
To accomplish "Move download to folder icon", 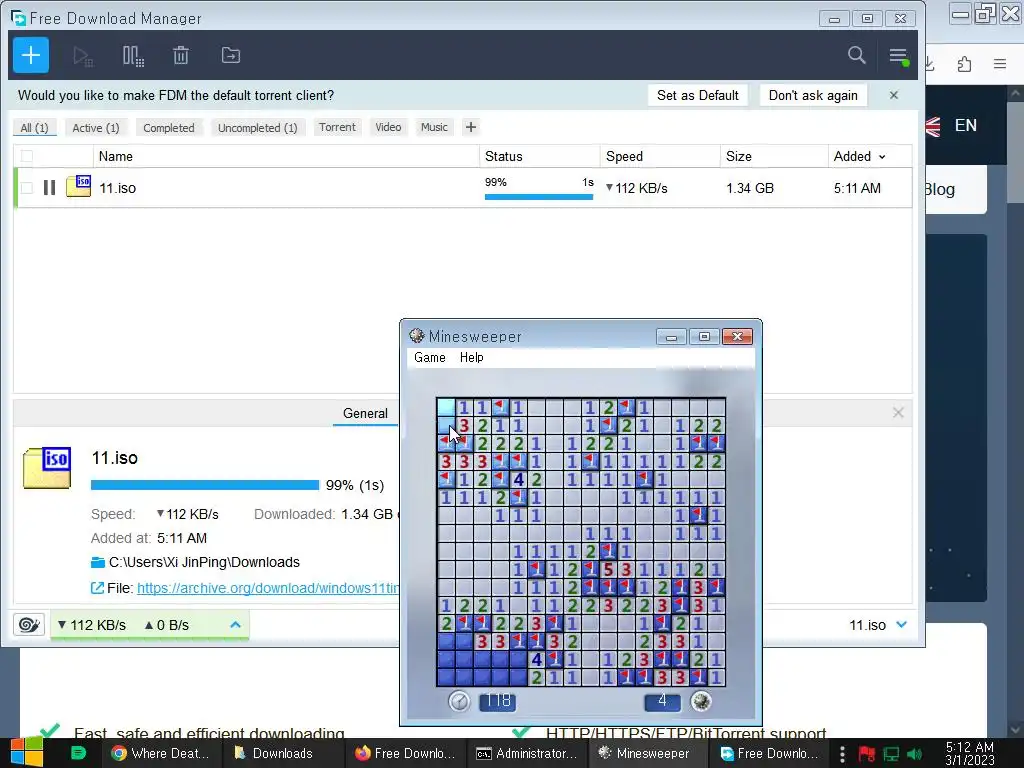I will (x=231, y=56).
